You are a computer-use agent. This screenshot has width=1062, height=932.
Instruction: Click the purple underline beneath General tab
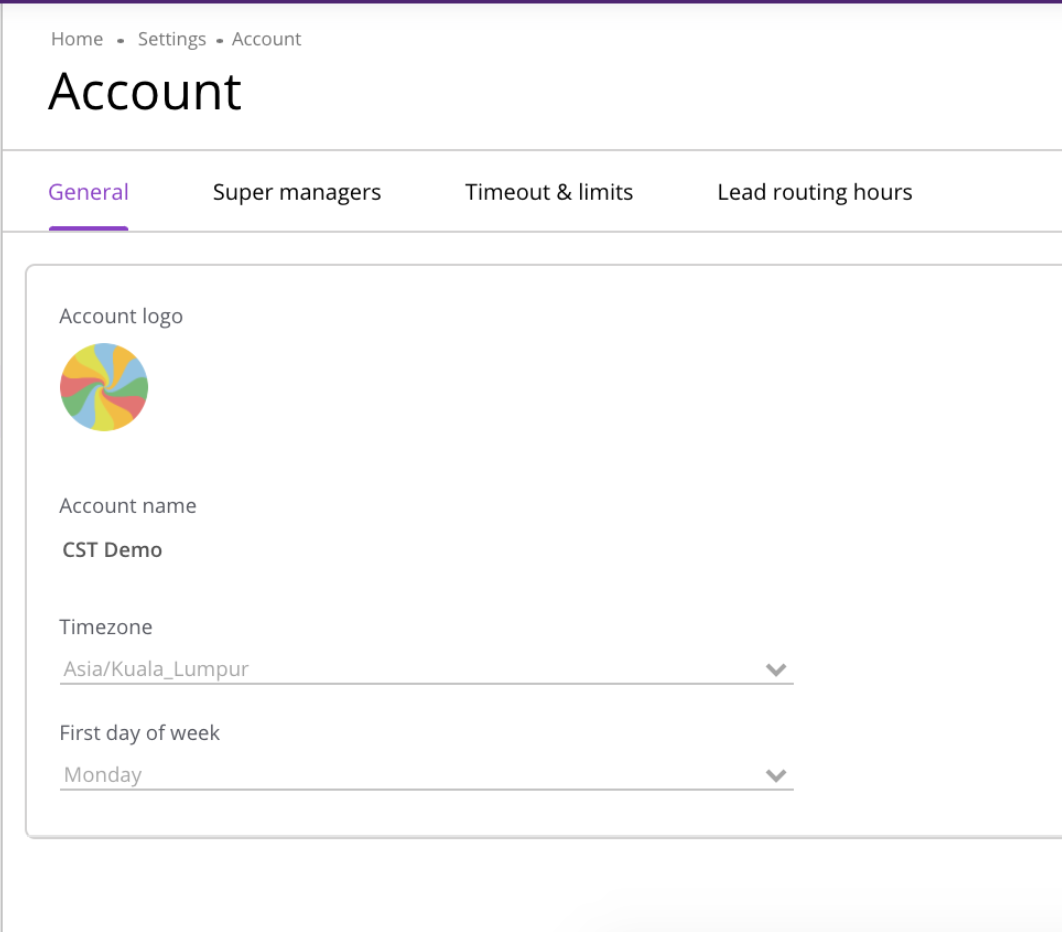point(88,228)
